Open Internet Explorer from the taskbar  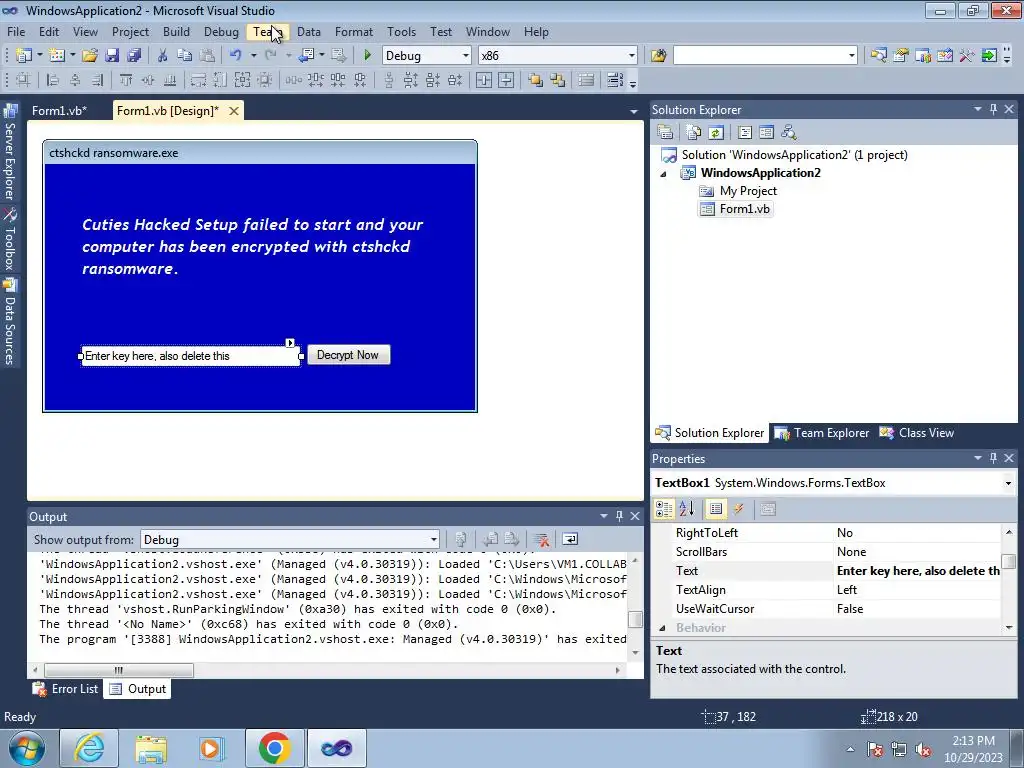(88, 748)
